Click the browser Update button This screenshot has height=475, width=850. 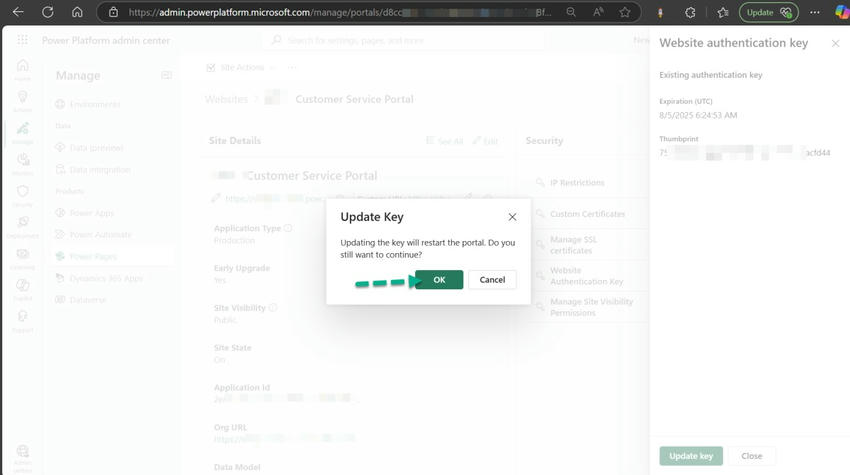[768, 12]
